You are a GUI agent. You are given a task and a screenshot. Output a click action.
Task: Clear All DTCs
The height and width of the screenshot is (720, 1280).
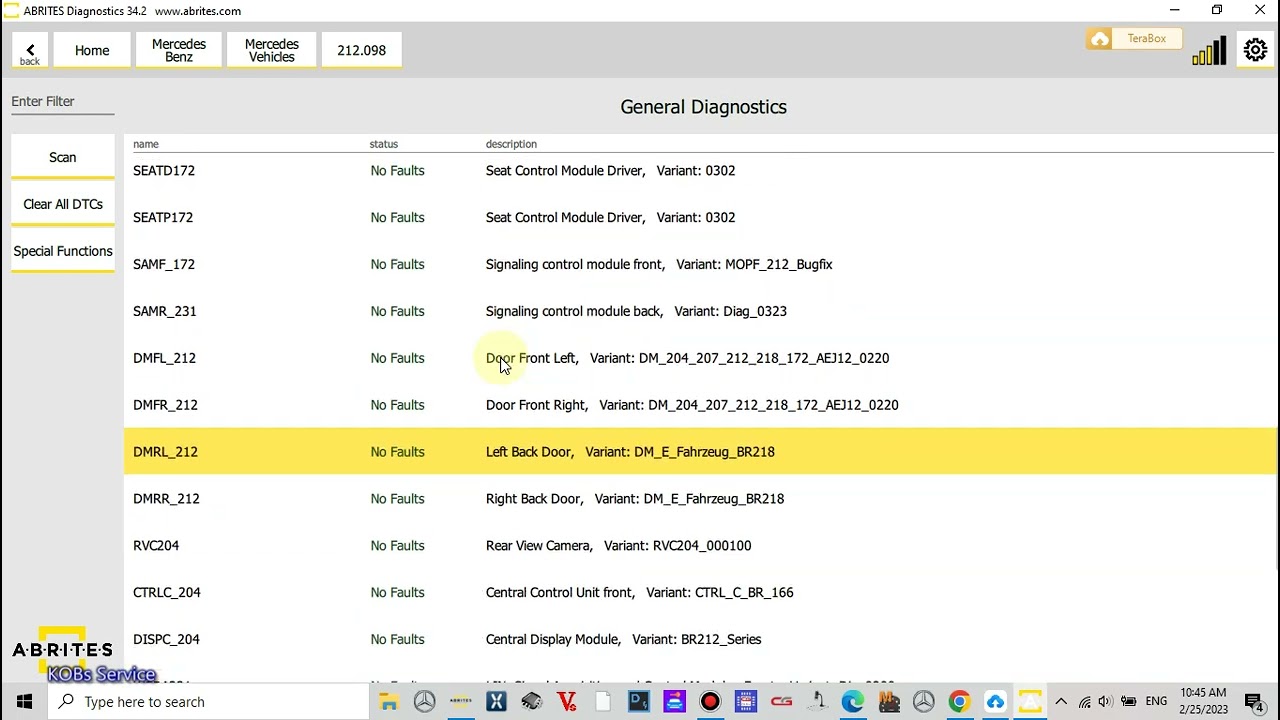coord(63,204)
